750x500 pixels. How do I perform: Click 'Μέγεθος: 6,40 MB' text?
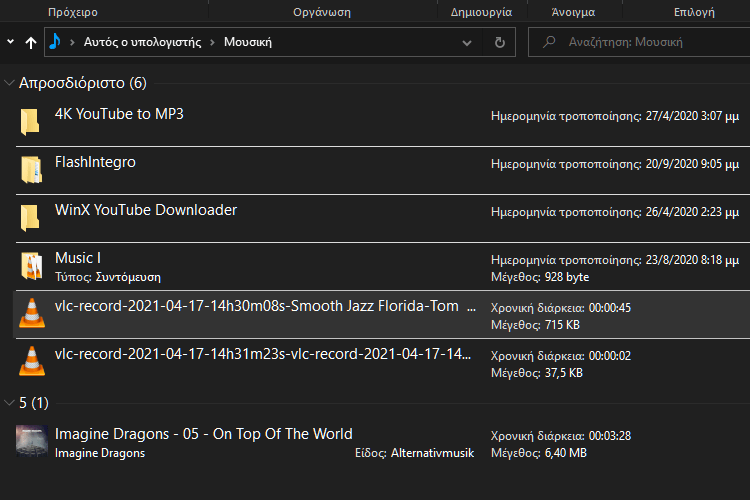tap(539, 453)
